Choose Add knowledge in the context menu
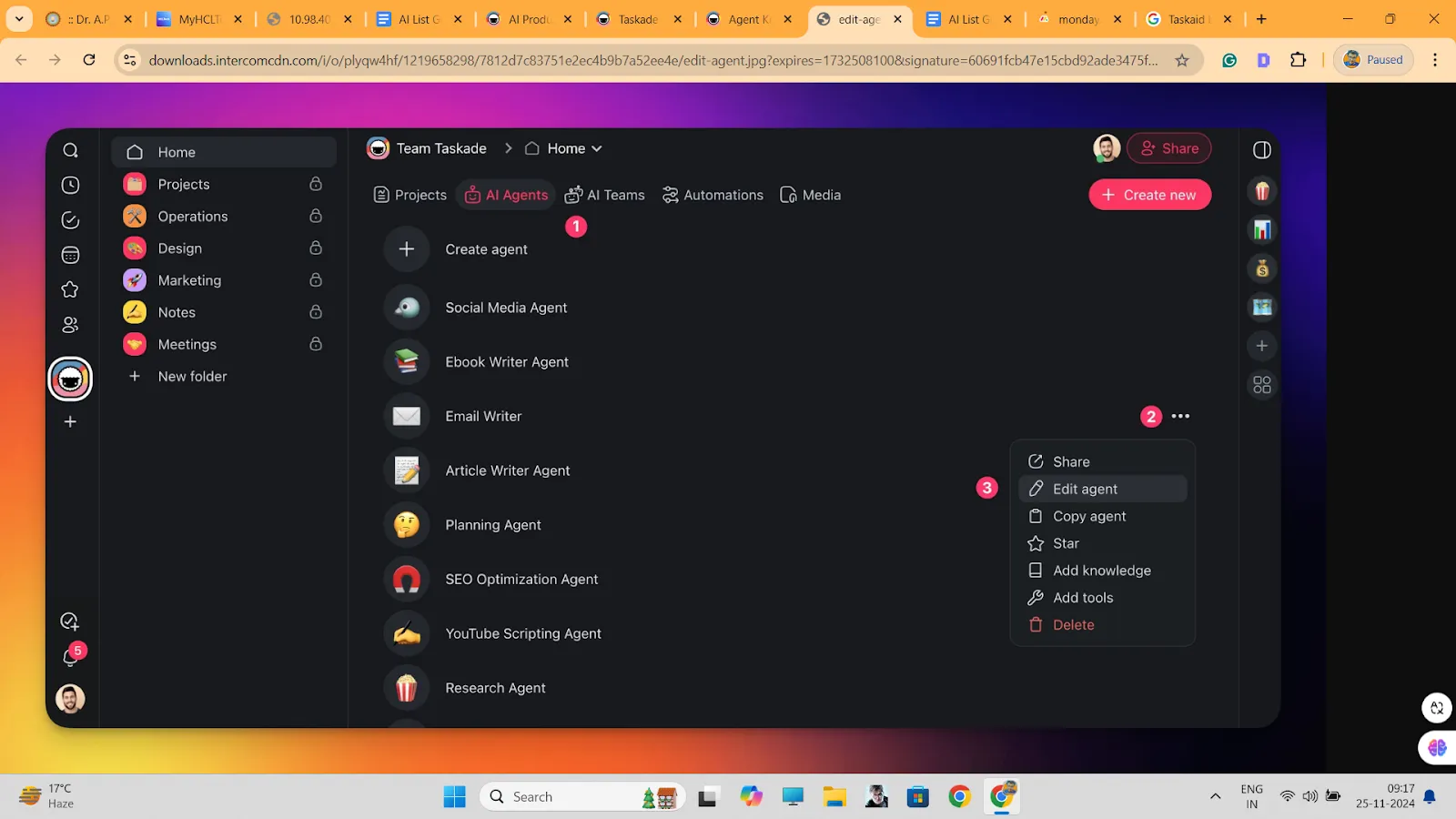Viewport: 1456px width, 819px height. (1103, 571)
